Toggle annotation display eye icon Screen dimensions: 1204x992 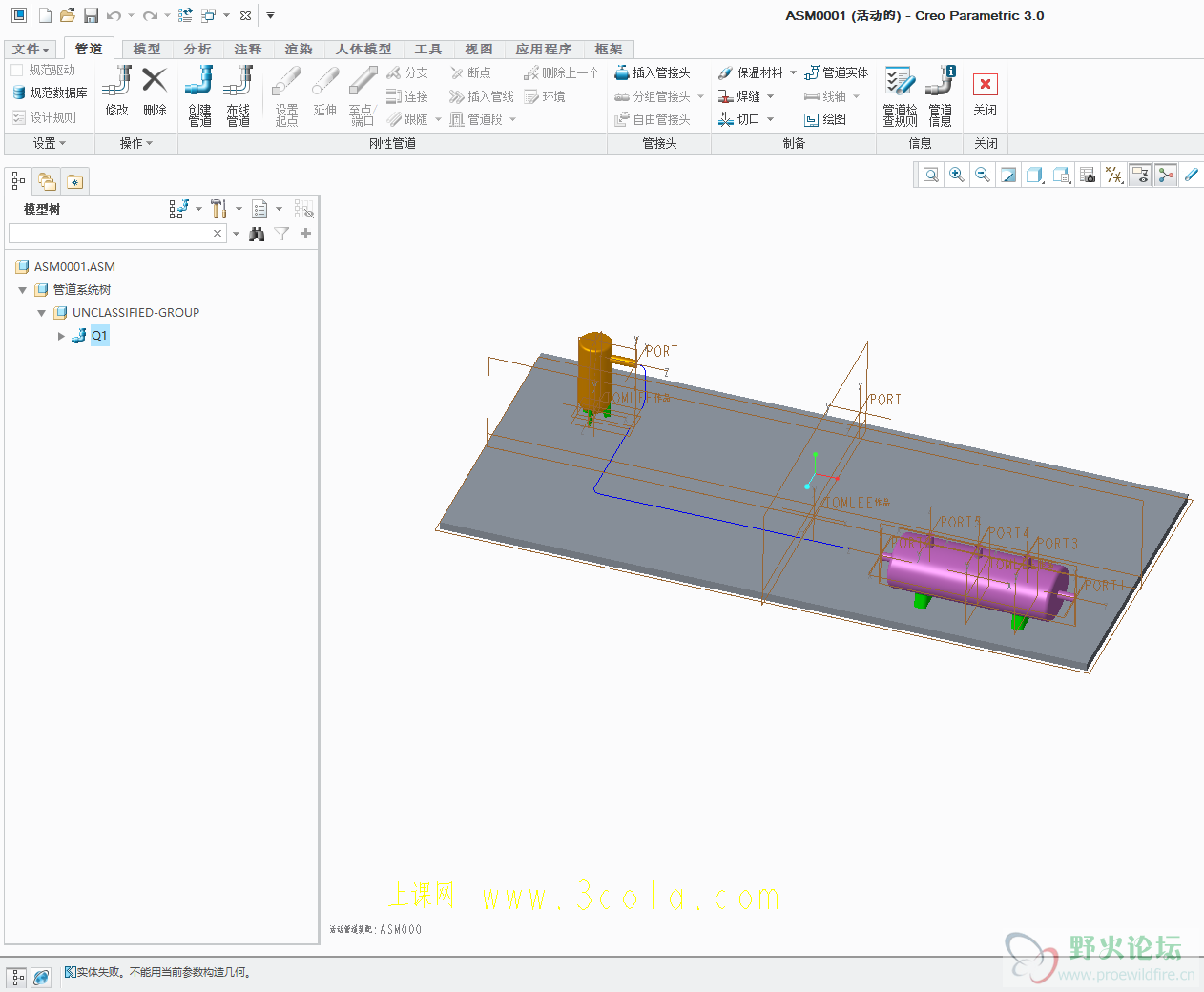(x=1139, y=175)
